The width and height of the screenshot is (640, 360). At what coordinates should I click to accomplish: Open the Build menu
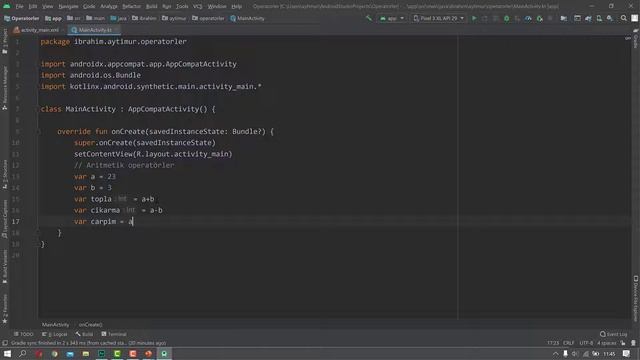point(151,7)
